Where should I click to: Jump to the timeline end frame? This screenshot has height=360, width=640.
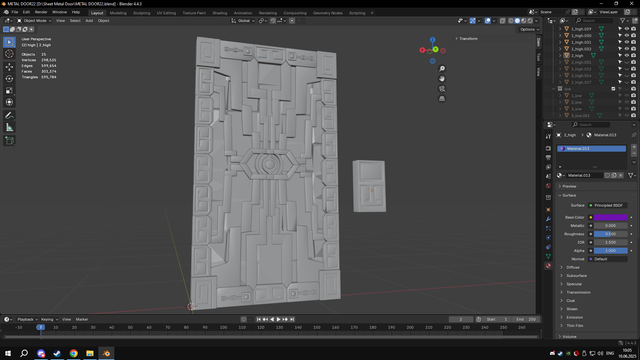pyautogui.click(x=292, y=320)
